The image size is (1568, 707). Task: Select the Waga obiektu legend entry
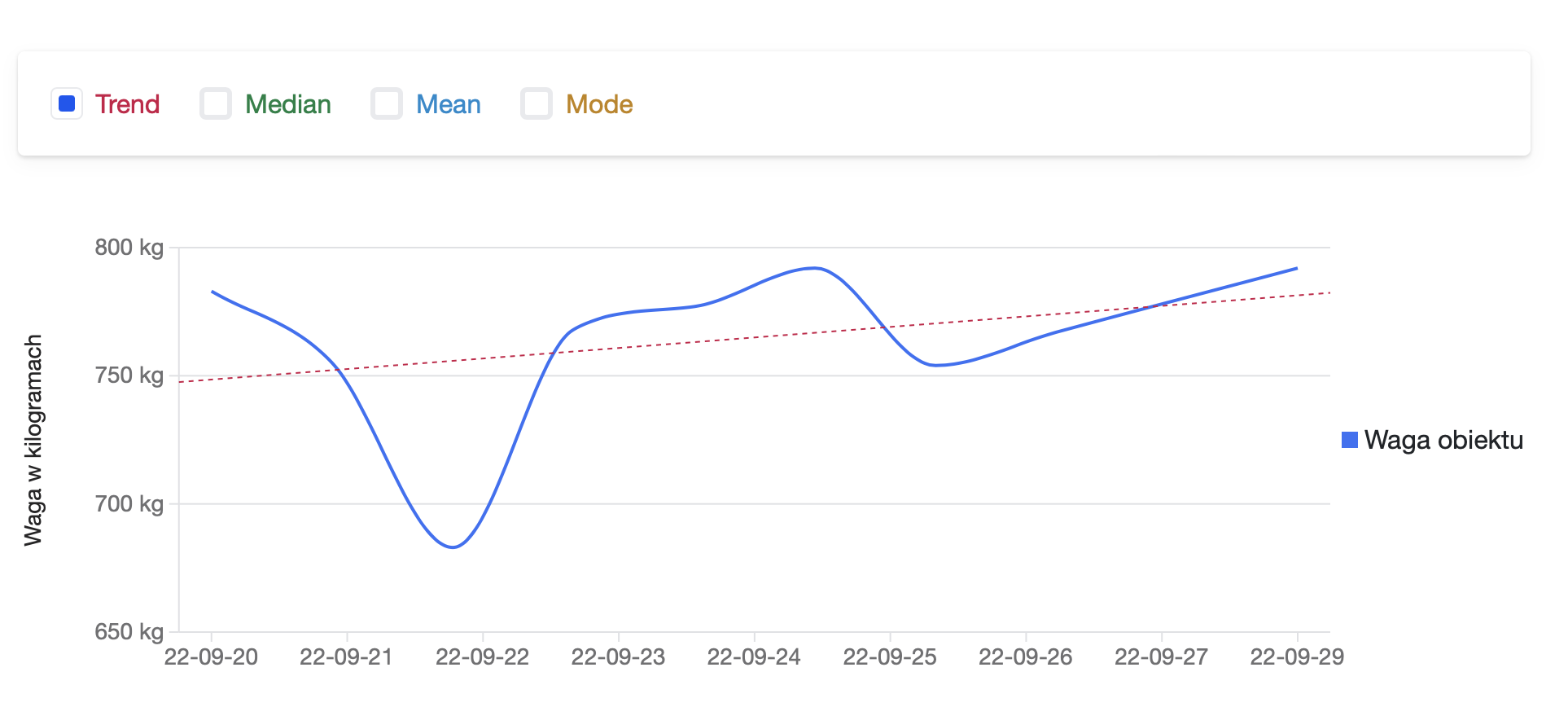(x=1443, y=440)
